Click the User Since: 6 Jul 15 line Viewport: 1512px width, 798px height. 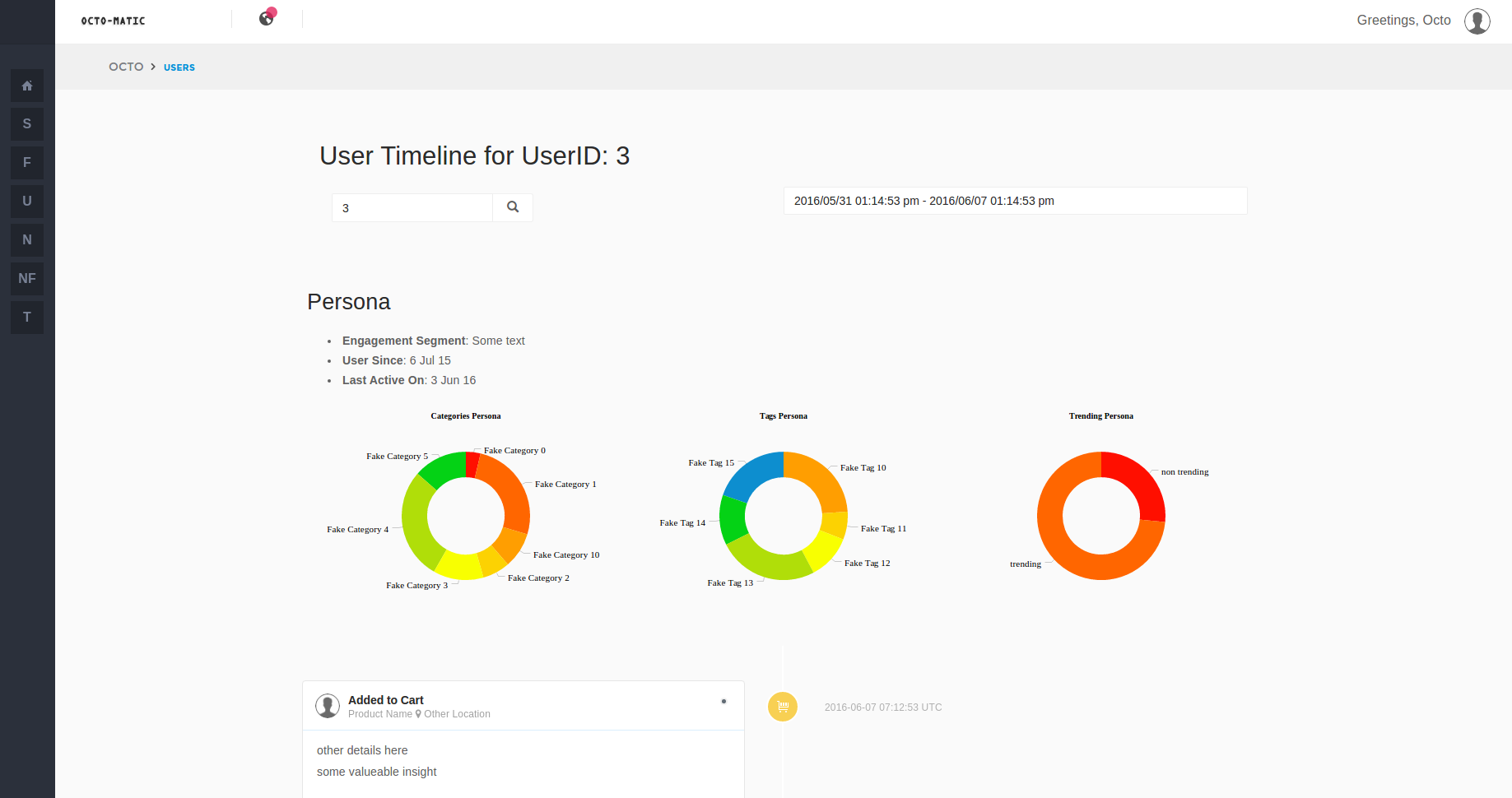tap(397, 360)
